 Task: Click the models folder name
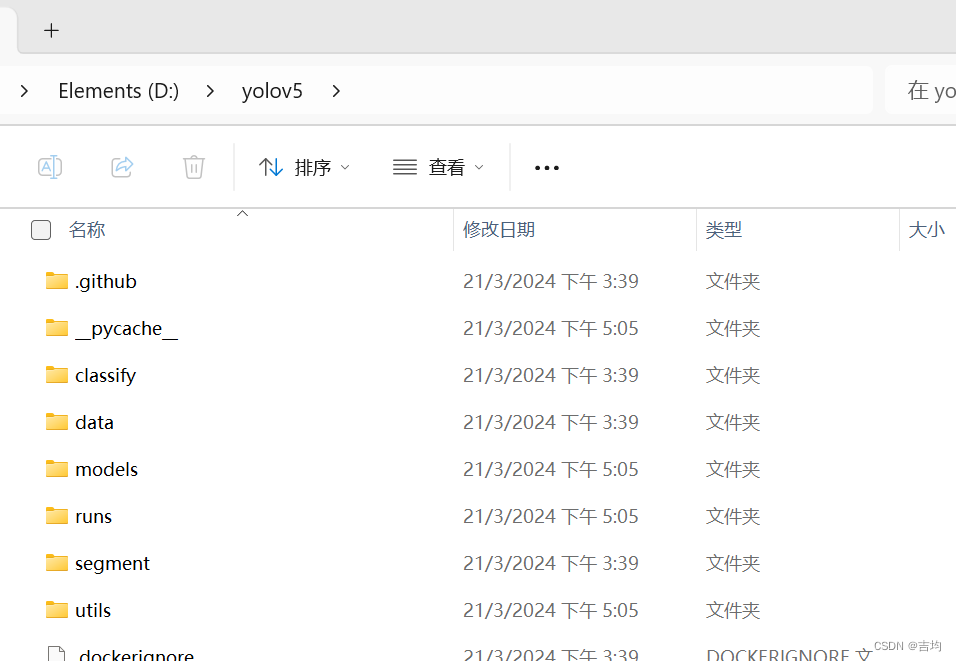point(106,470)
